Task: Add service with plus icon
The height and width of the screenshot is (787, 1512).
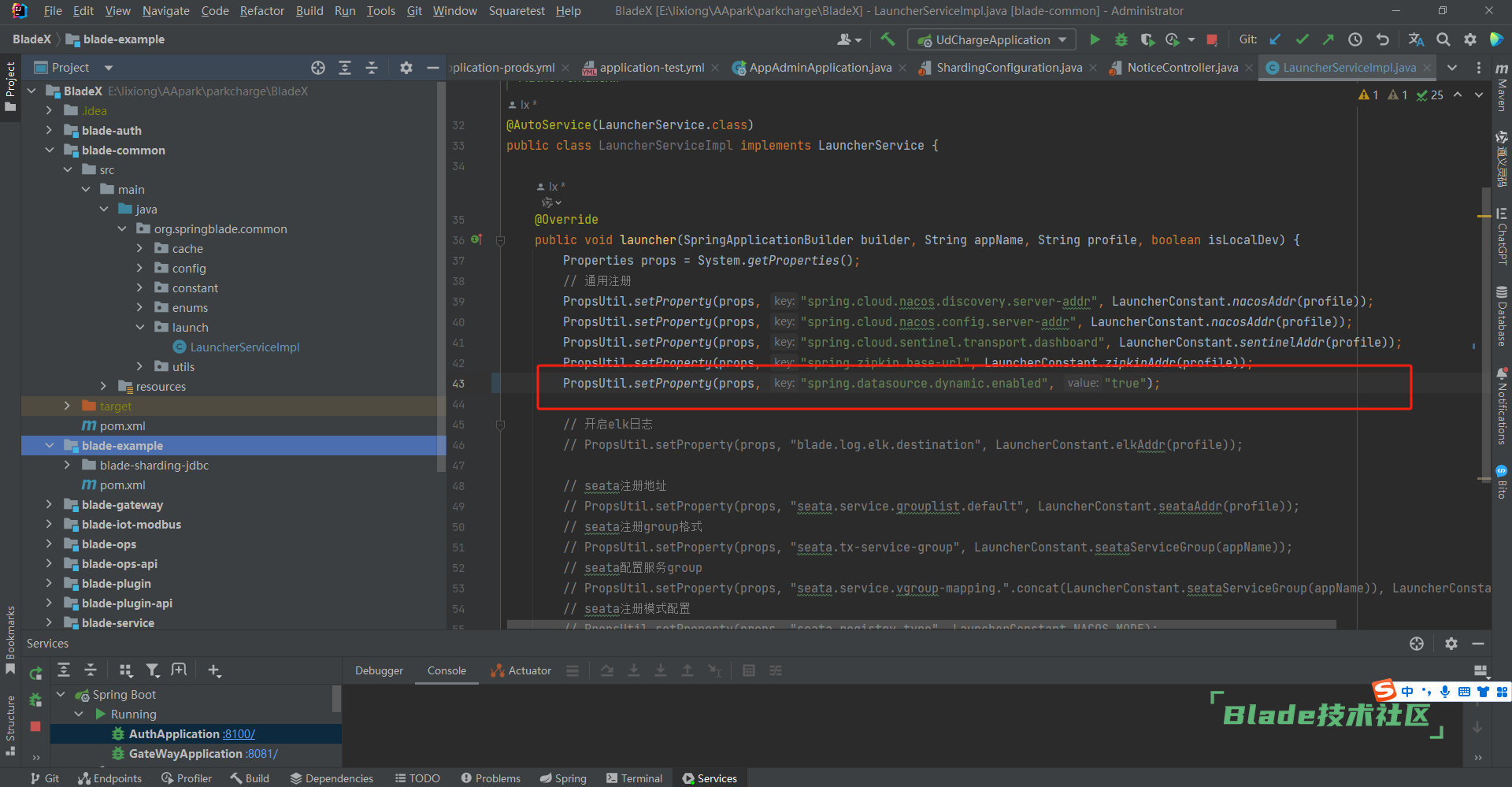Action: coord(214,670)
